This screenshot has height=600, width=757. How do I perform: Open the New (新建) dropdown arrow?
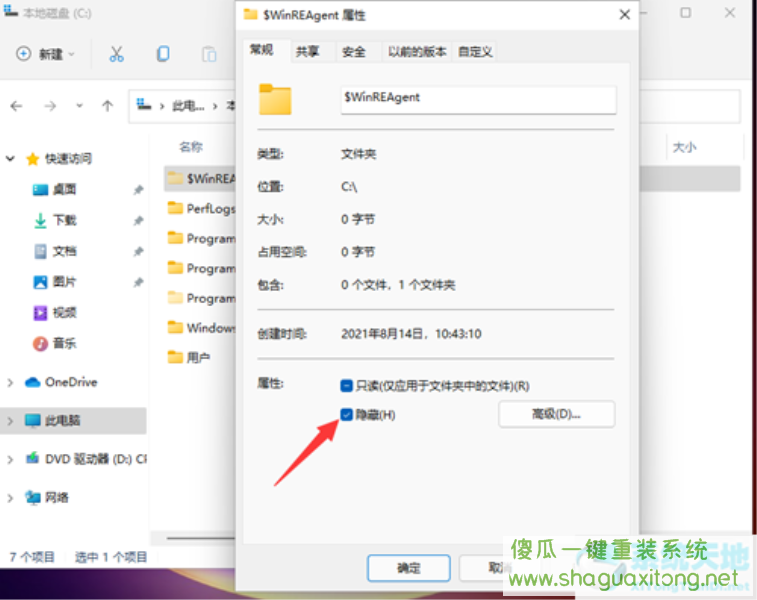(x=72, y=55)
